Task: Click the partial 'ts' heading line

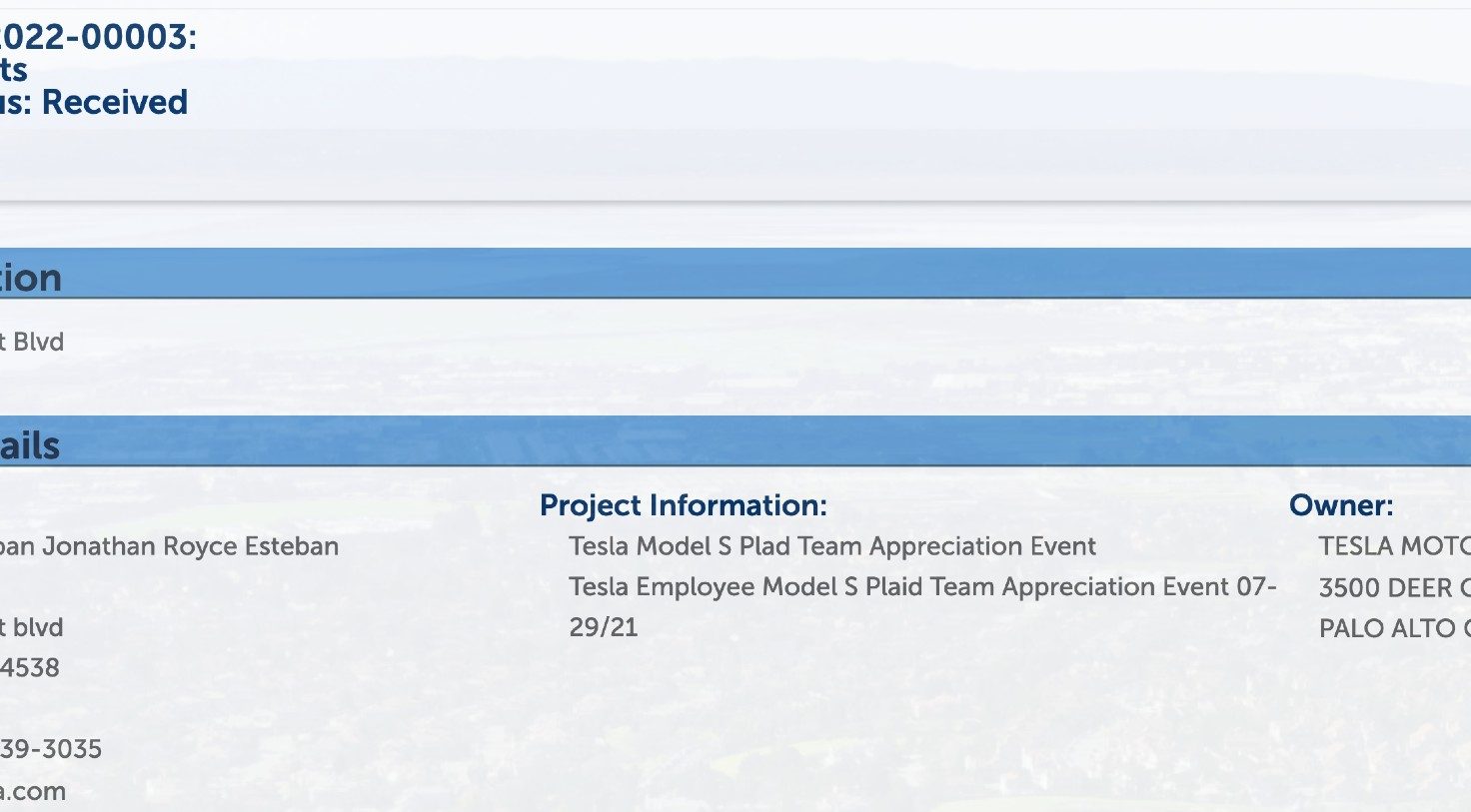Action: click(14, 70)
